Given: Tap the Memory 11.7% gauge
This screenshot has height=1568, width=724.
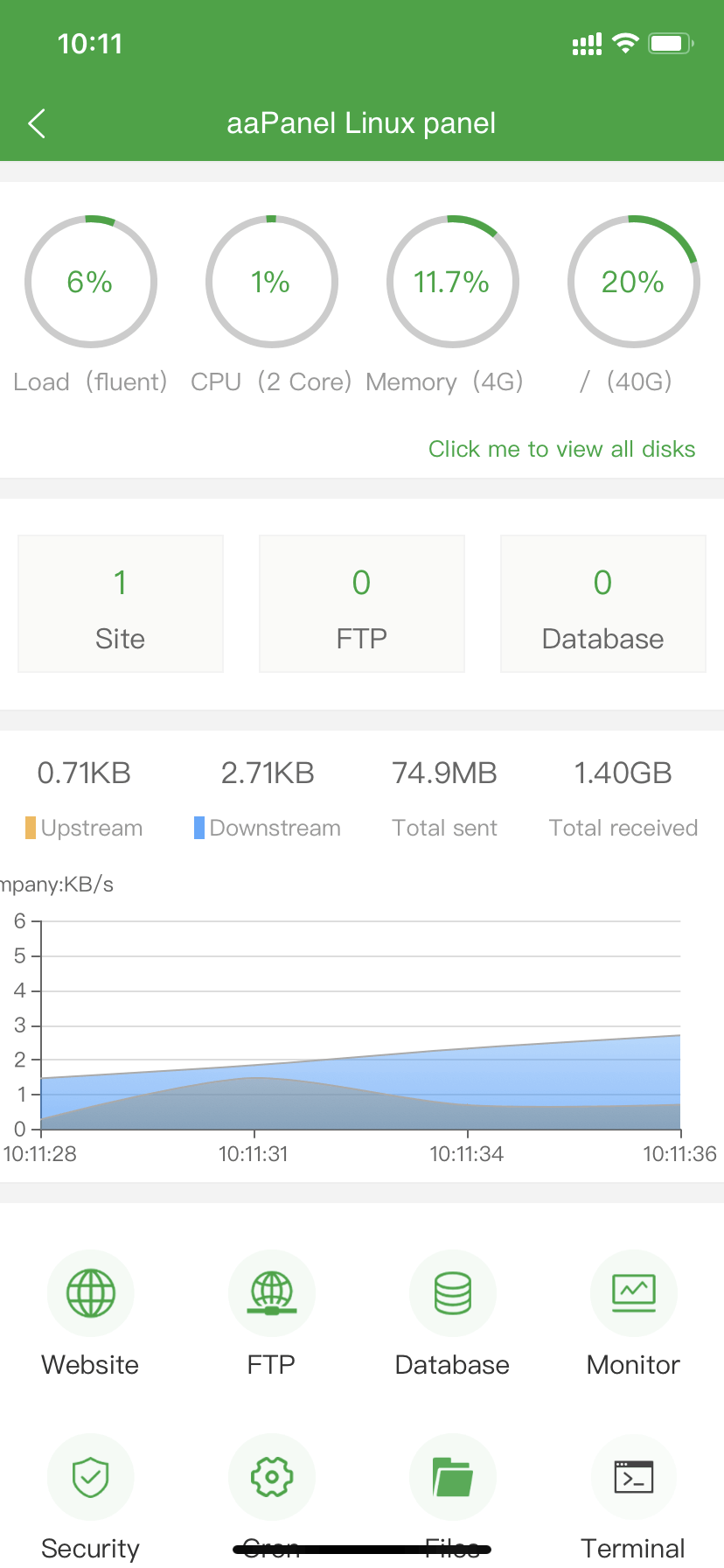Looking at the screenshot, I should click(452, 282).
